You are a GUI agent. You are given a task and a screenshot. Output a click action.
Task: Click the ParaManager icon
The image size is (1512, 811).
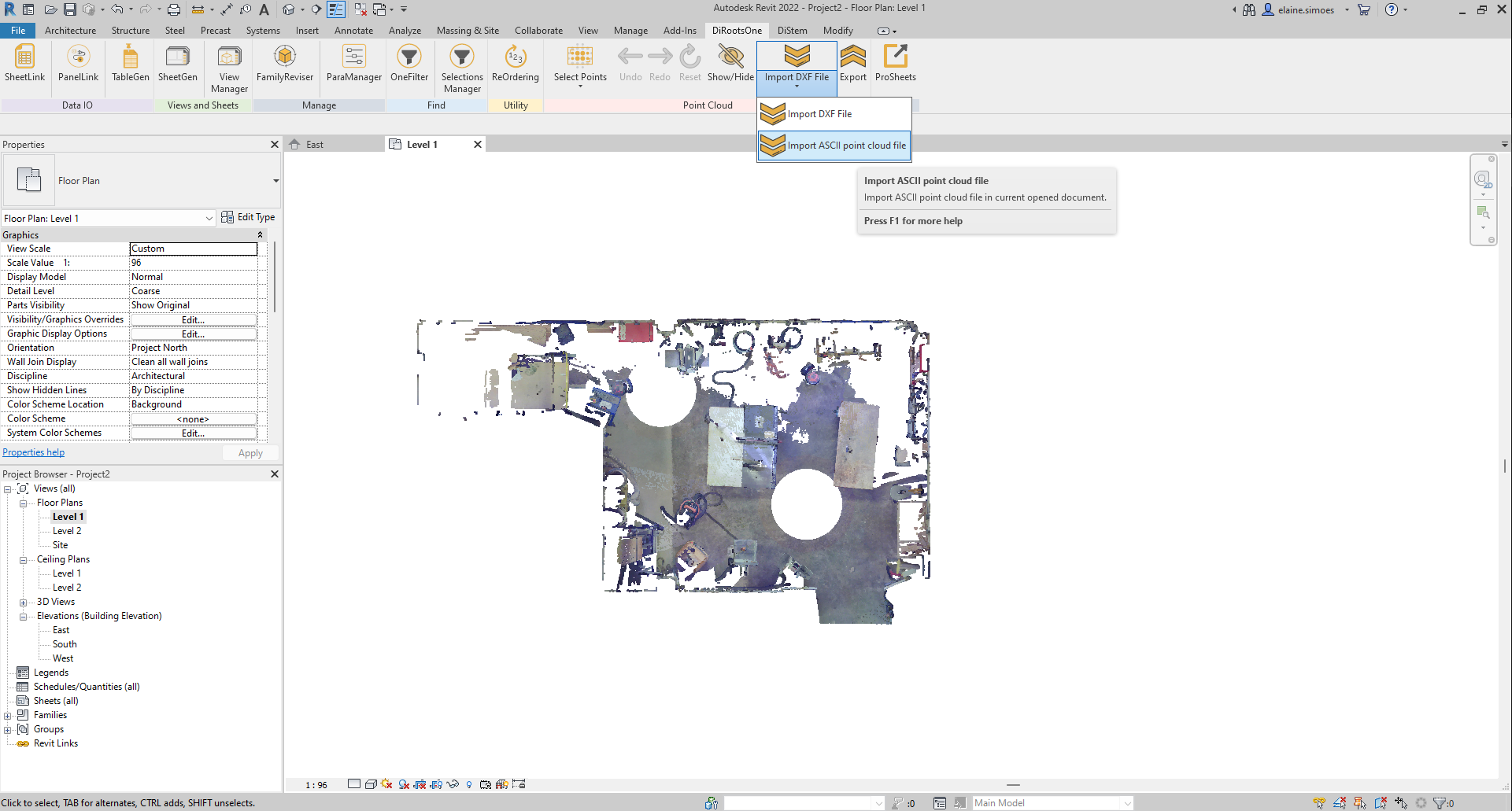tap(353, 63)
